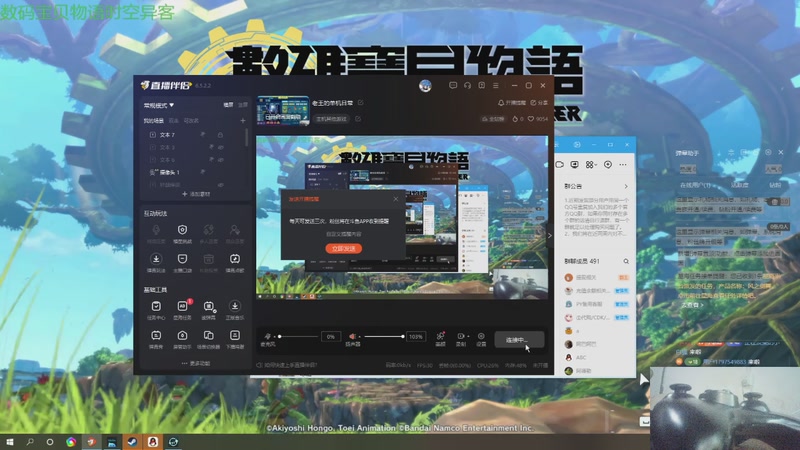Viewport: 800px width, 450px height.
Task: Toggle the pin on 文本 3 source
Action: 211,147
